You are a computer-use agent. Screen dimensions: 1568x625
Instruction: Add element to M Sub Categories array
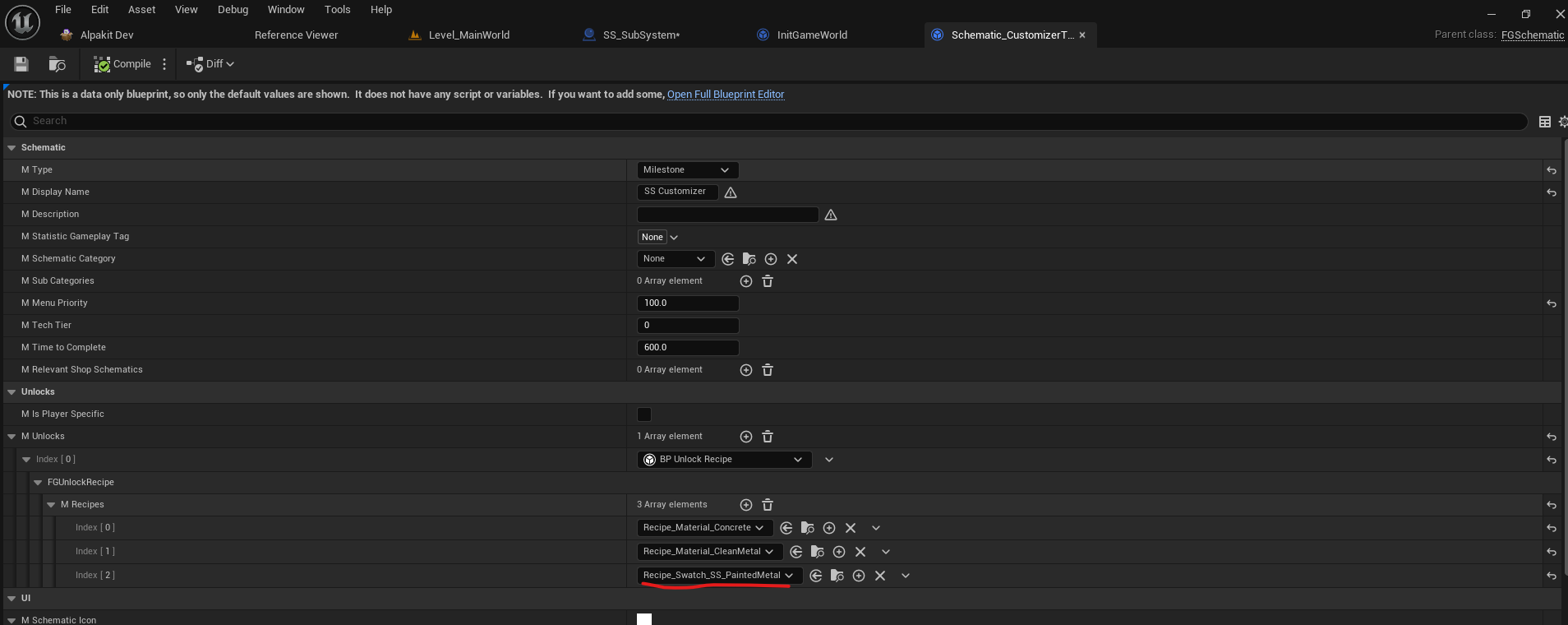[x=746, y=281]
